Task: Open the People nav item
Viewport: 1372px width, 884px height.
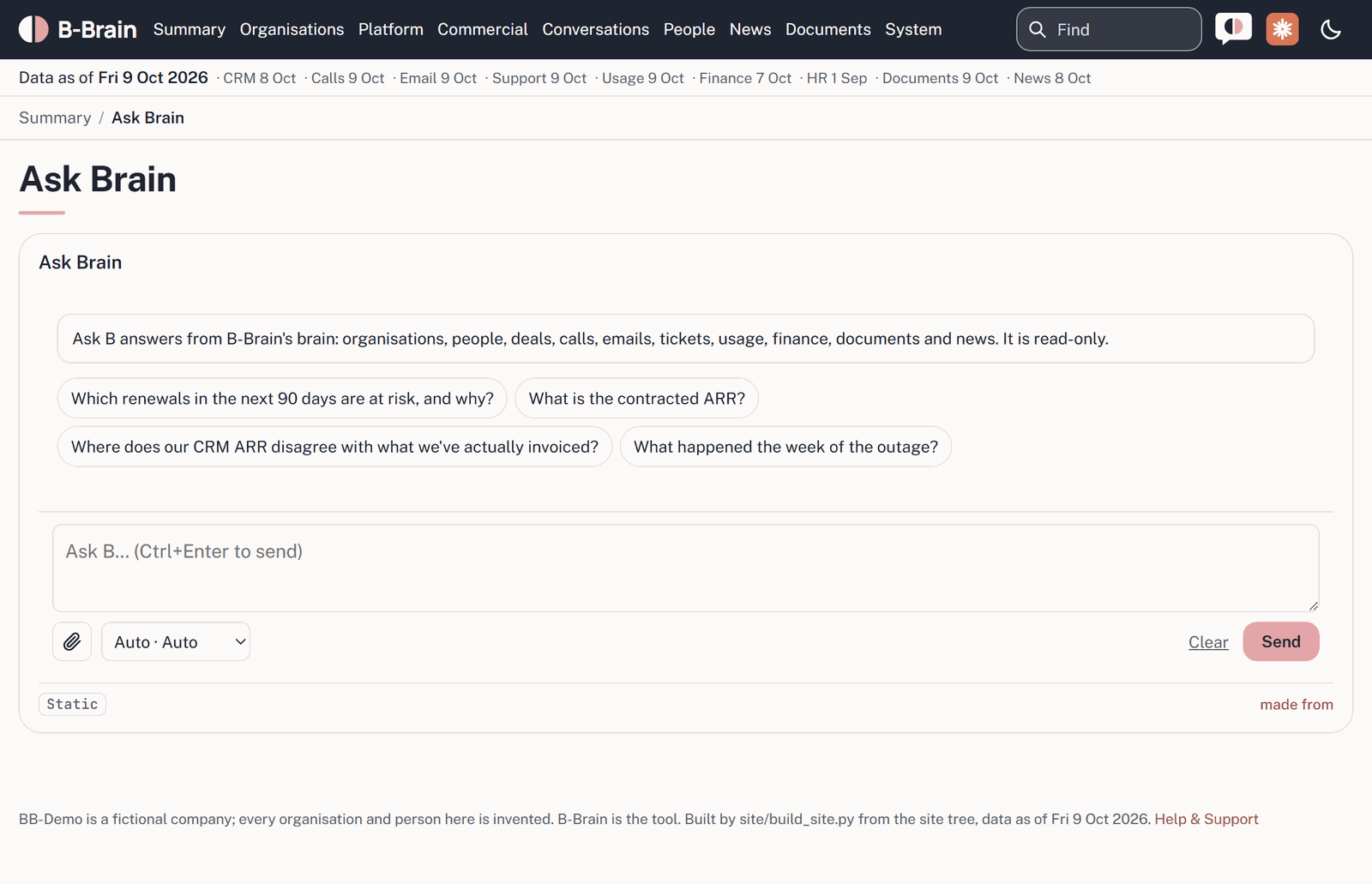Action: 689,29
